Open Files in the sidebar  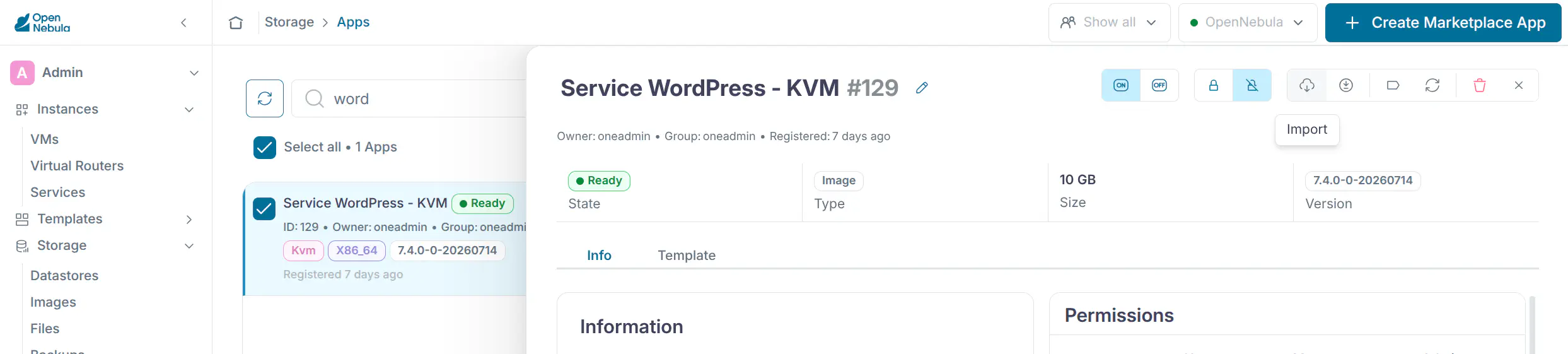point(45,329)
